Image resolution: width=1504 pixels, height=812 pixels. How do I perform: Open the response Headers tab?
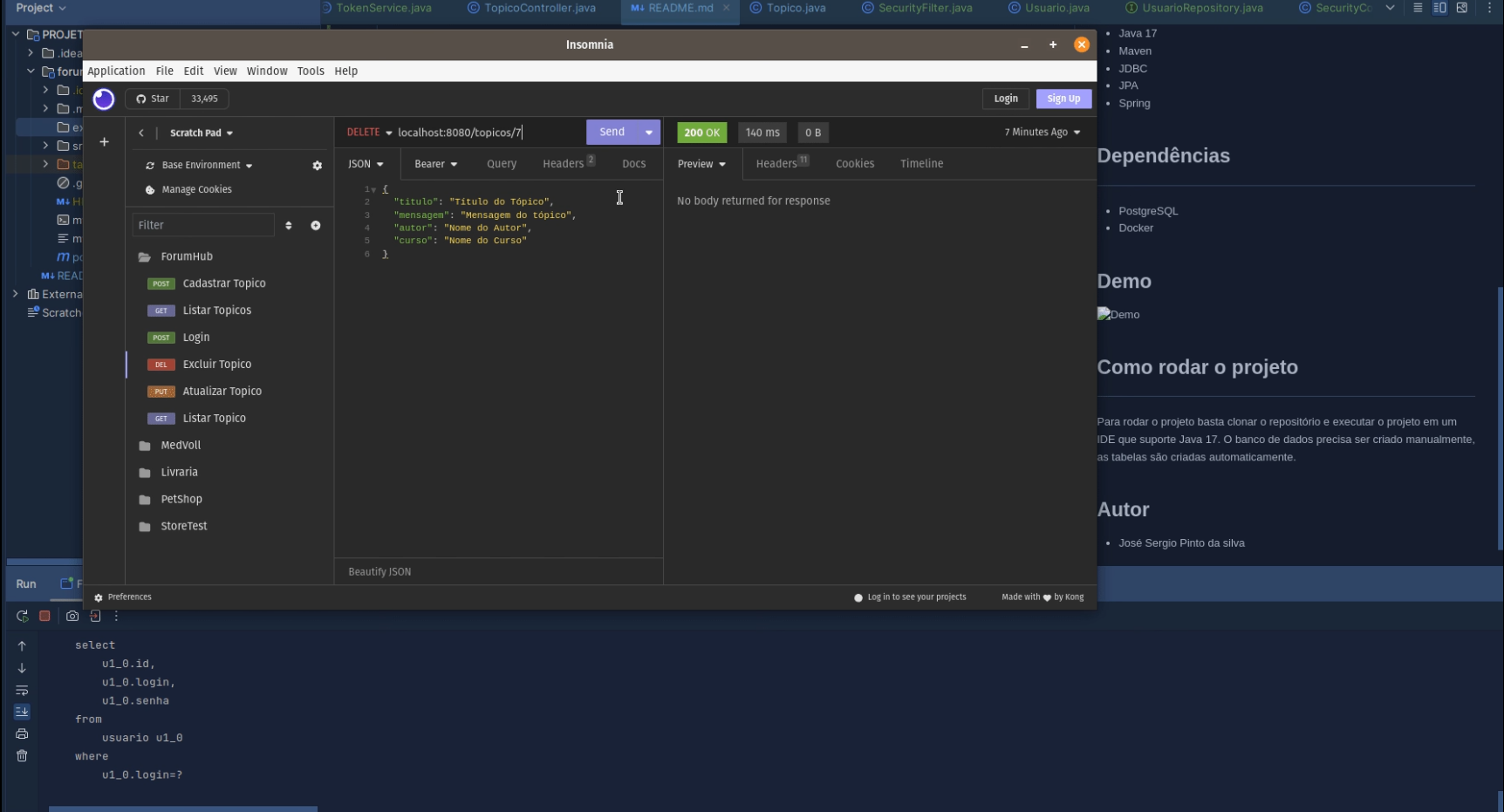(782, 163)
